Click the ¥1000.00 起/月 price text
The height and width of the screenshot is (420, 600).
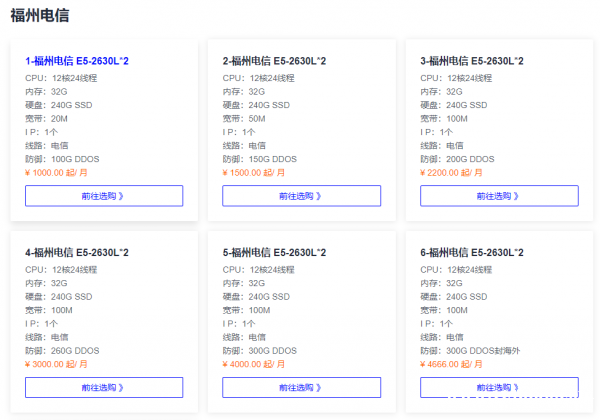[x=56, y=172]
